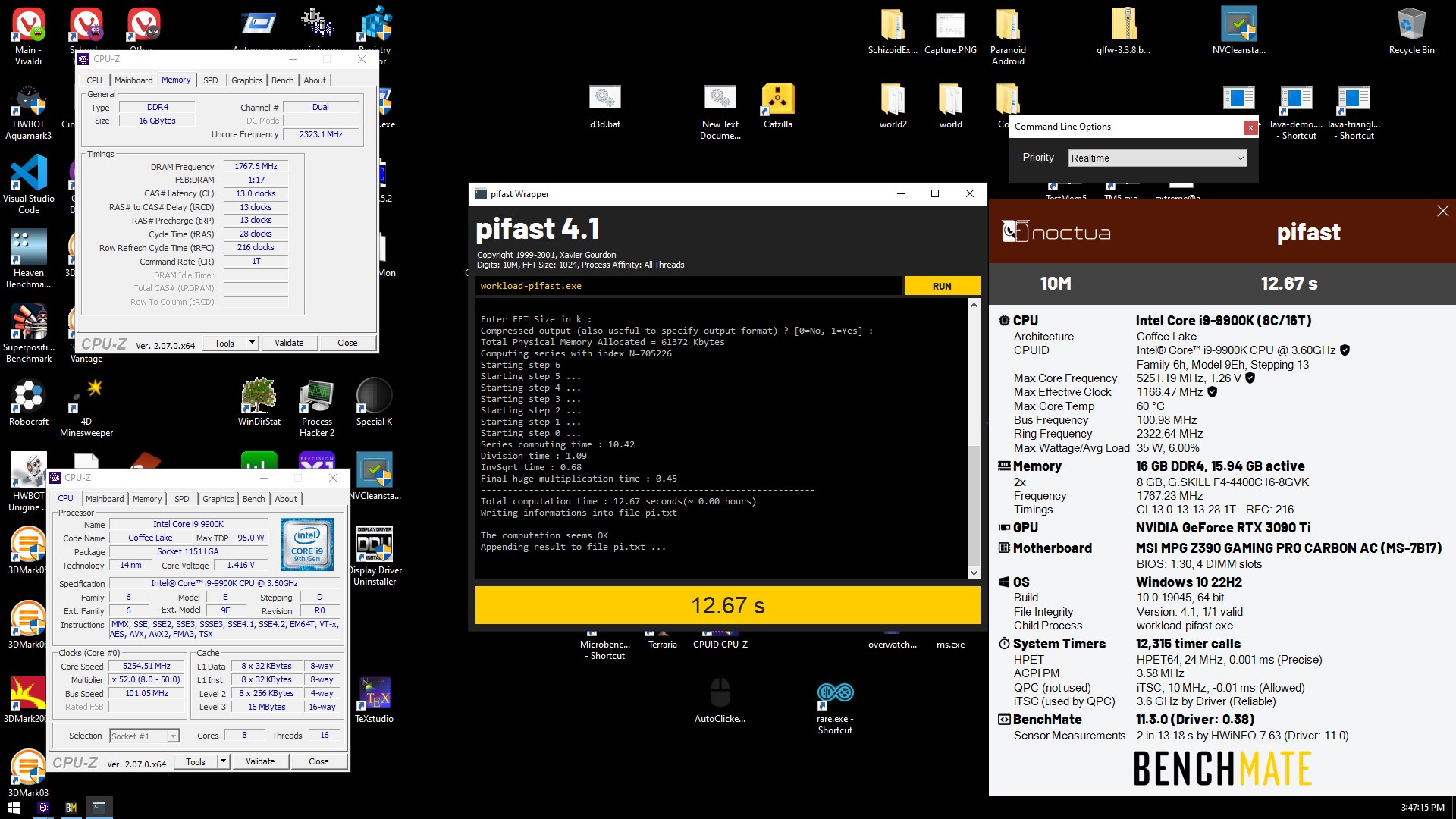This screenshot has height=819, width=1456.
Task: Click the taskbar clock showing 3:47:15 PM
Action: (x=1423, y=808)
